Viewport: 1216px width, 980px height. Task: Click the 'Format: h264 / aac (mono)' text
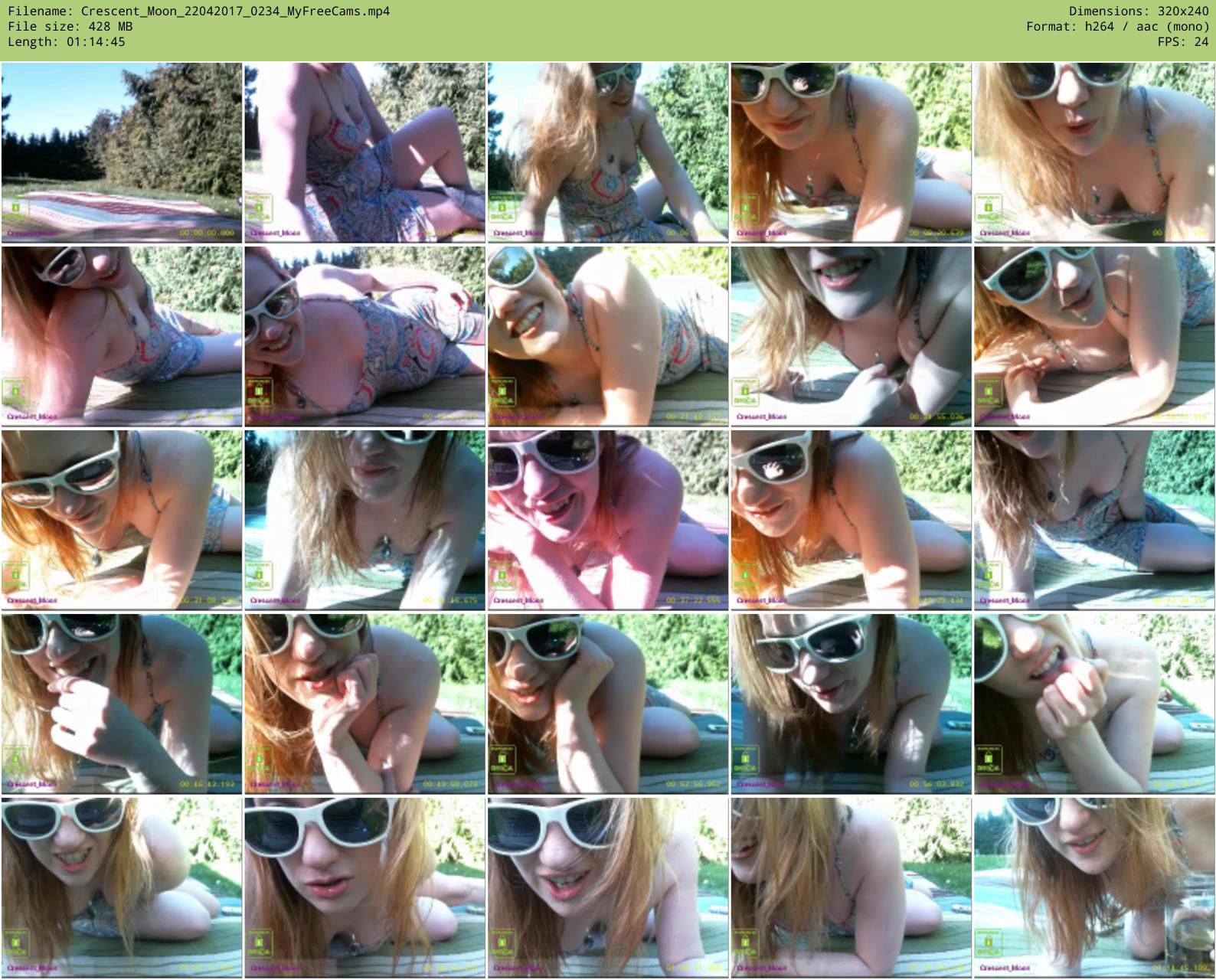1117,27
